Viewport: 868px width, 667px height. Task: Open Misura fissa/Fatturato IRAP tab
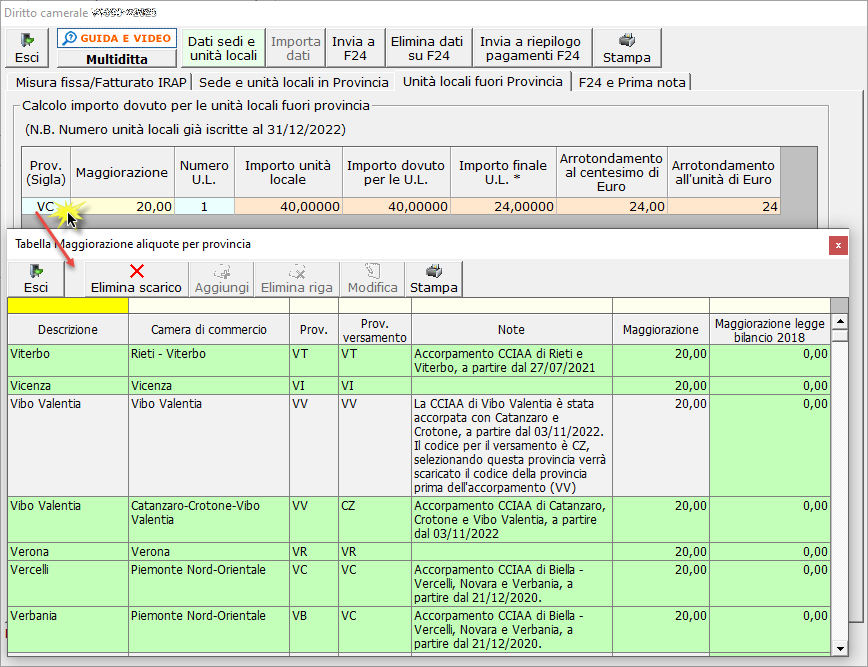(x=98, y=82)
